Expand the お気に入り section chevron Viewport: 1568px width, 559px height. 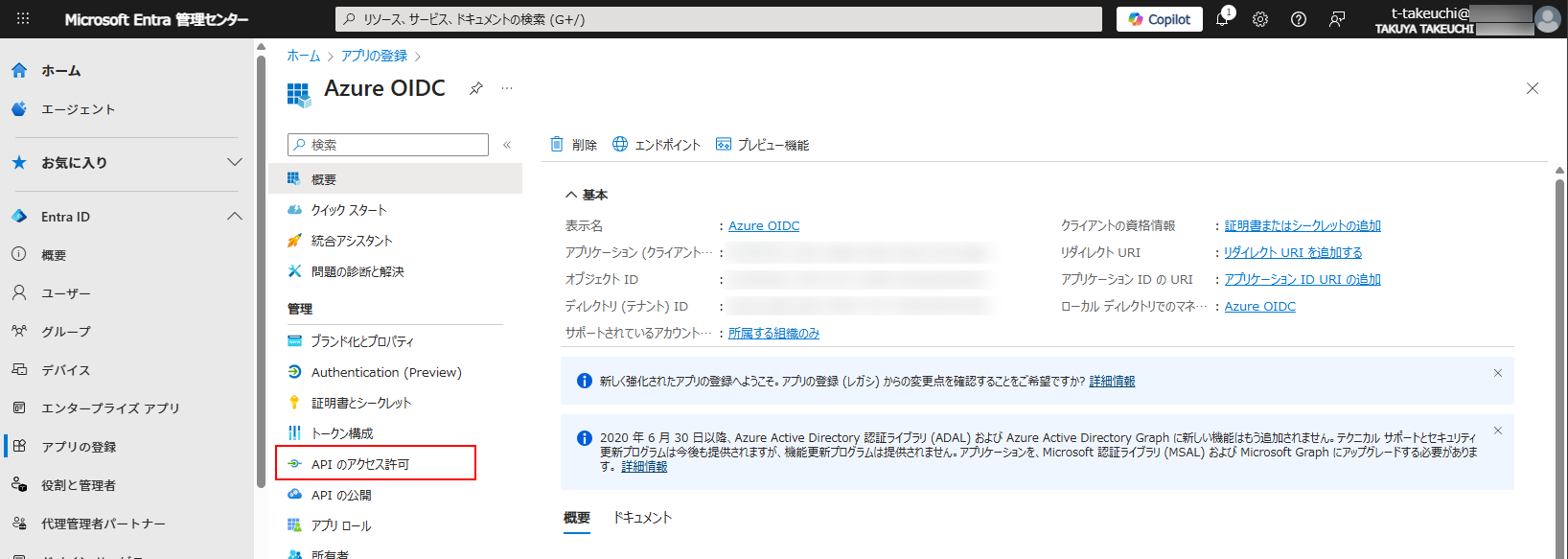point(235,162)
